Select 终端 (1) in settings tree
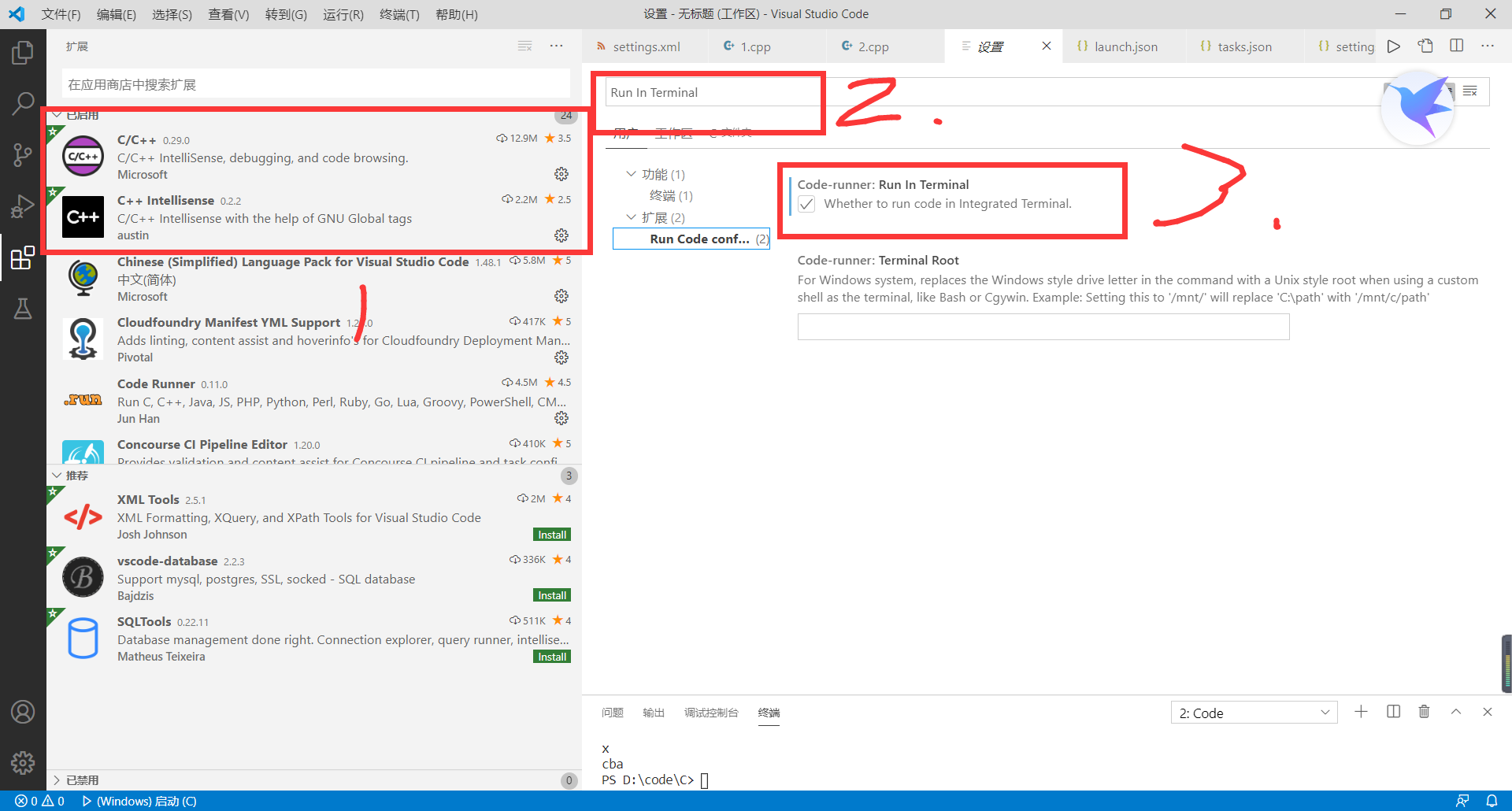Screen dimensions: 1512x811 point(671,196)
